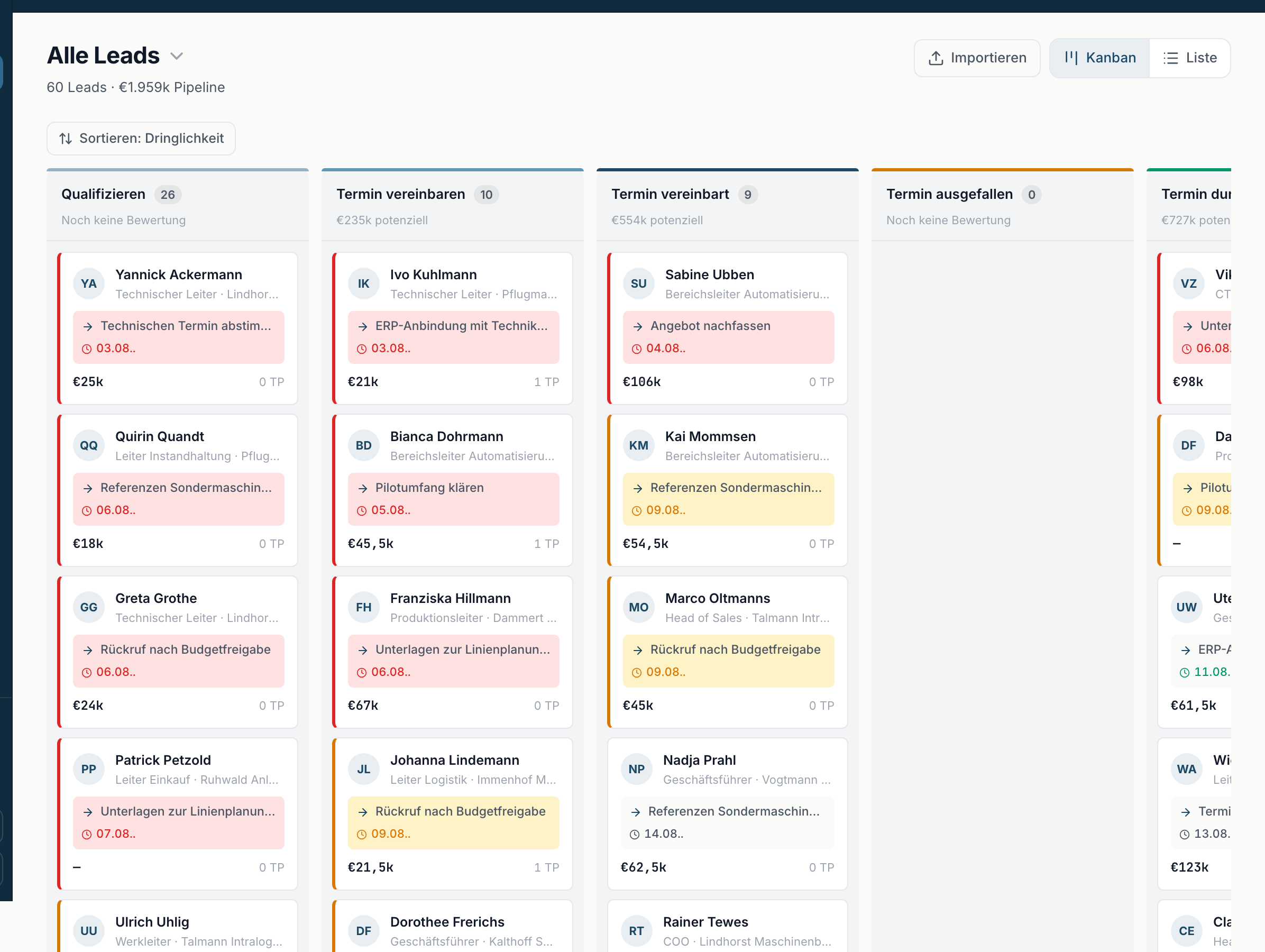
Task: Select the Termin vereinbaren column header
Action: click(x=452, y=205)
